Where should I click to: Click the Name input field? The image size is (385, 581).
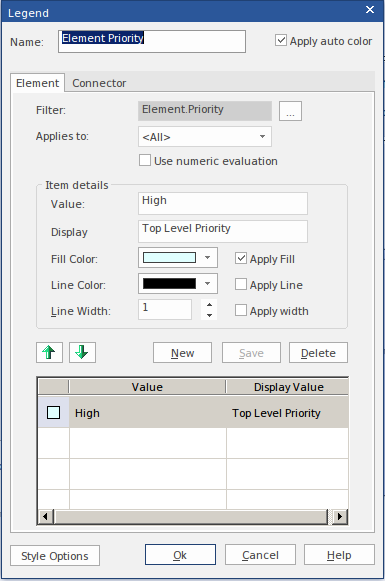(152, 42)
